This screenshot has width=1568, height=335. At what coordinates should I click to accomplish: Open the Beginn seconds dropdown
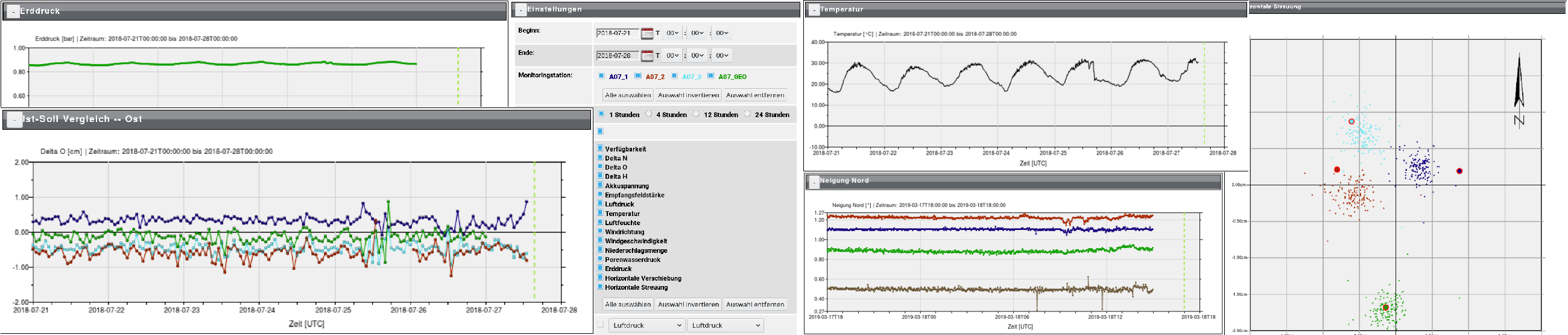click(x=722, y=34)
